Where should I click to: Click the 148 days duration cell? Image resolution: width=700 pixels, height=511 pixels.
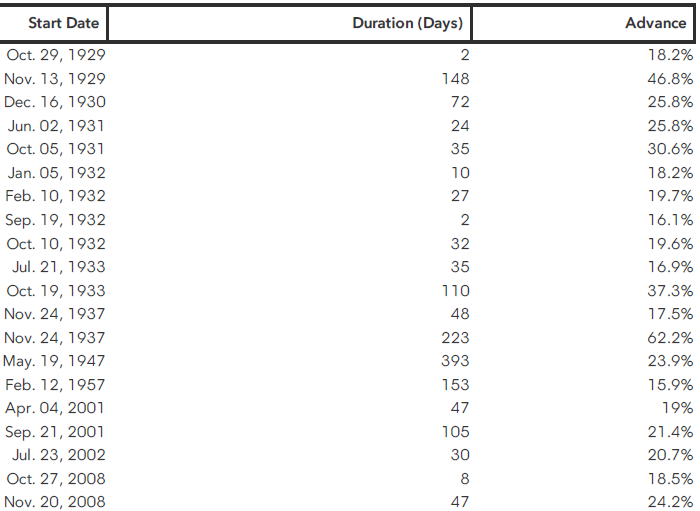pyautogui.click(x=455, y=78)
